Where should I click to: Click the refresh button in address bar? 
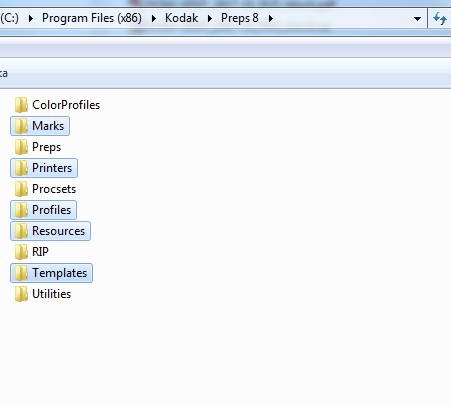440,18
